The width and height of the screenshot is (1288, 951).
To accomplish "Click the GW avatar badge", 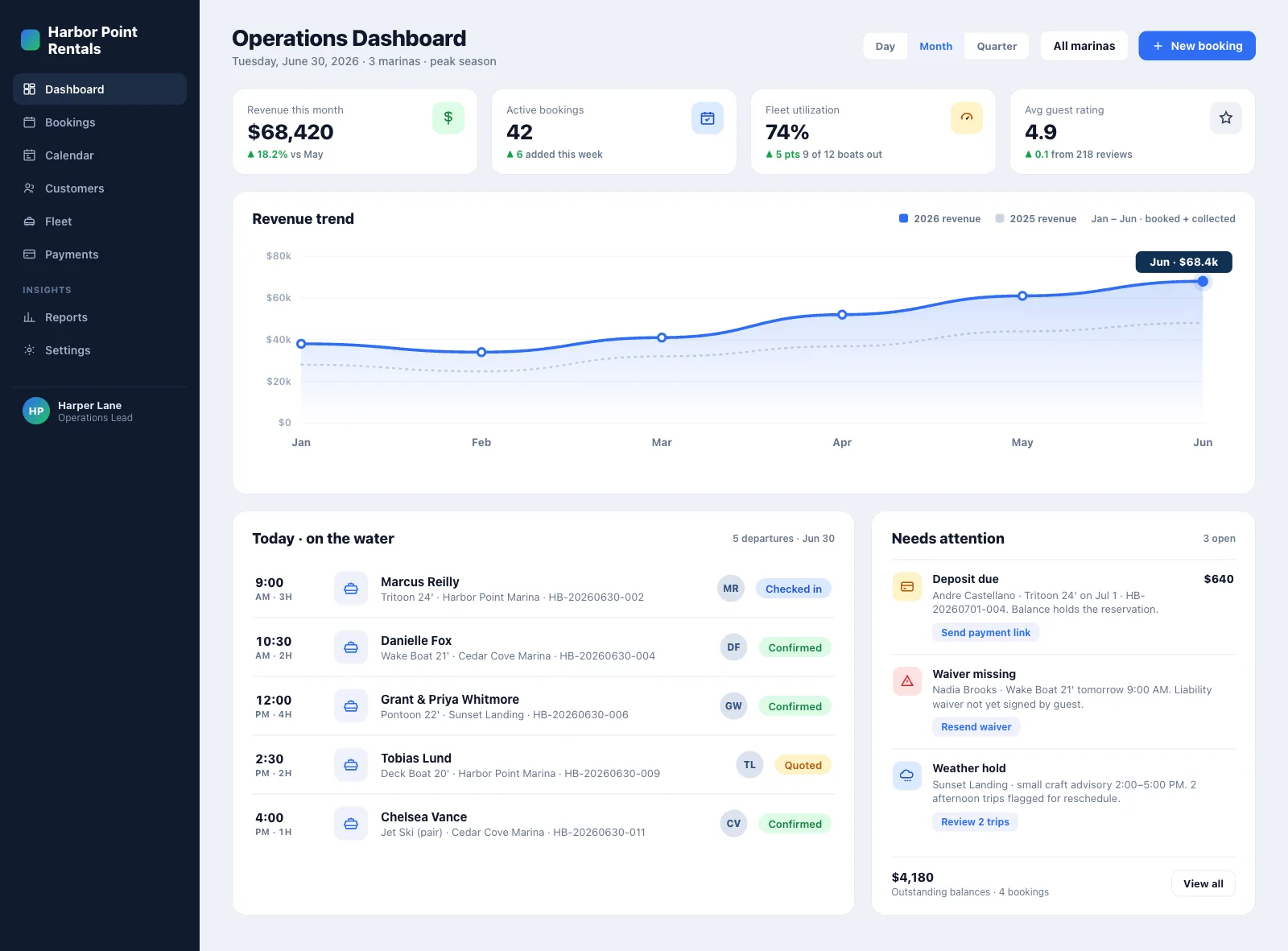I will pyautogui.click(x=733, y=706).
